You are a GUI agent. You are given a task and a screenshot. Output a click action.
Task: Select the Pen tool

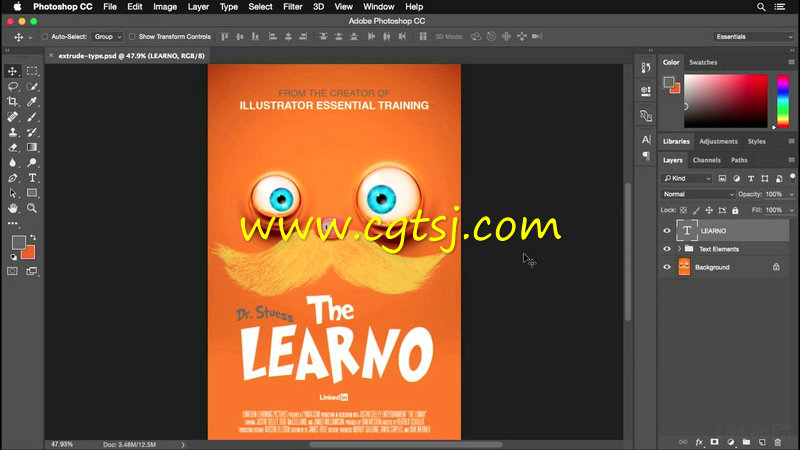(x=13, y=178)
